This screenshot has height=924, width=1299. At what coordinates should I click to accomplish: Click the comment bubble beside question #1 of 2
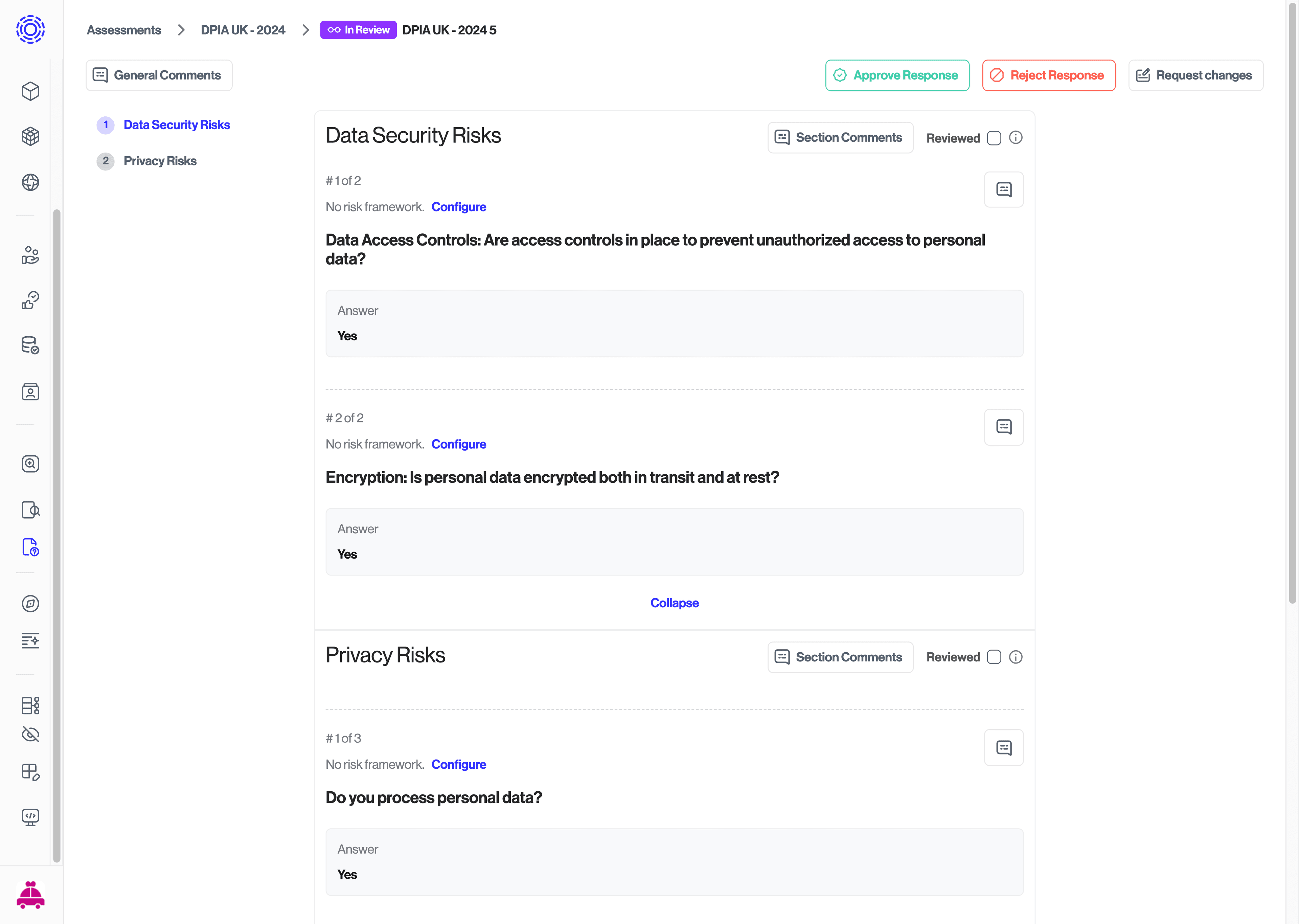click(x=1004, y=189)
